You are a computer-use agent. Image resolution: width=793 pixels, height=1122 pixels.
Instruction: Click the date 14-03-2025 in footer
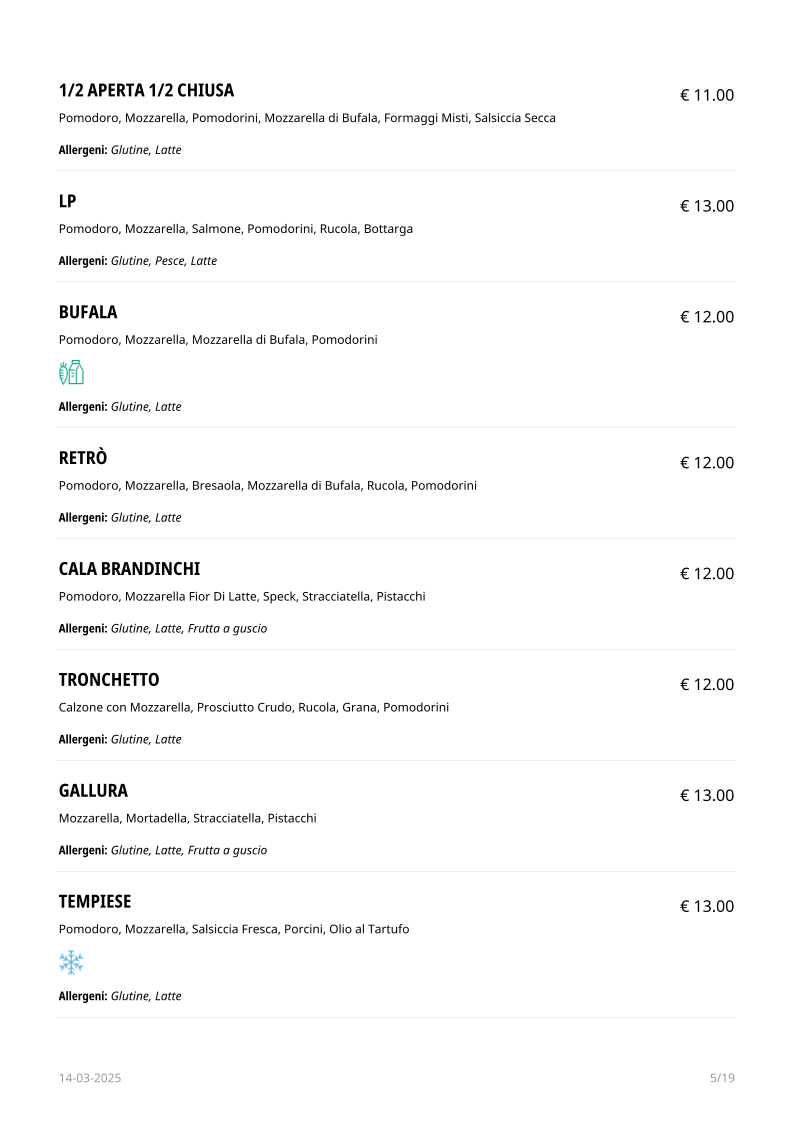click(x=90, y=1078)
